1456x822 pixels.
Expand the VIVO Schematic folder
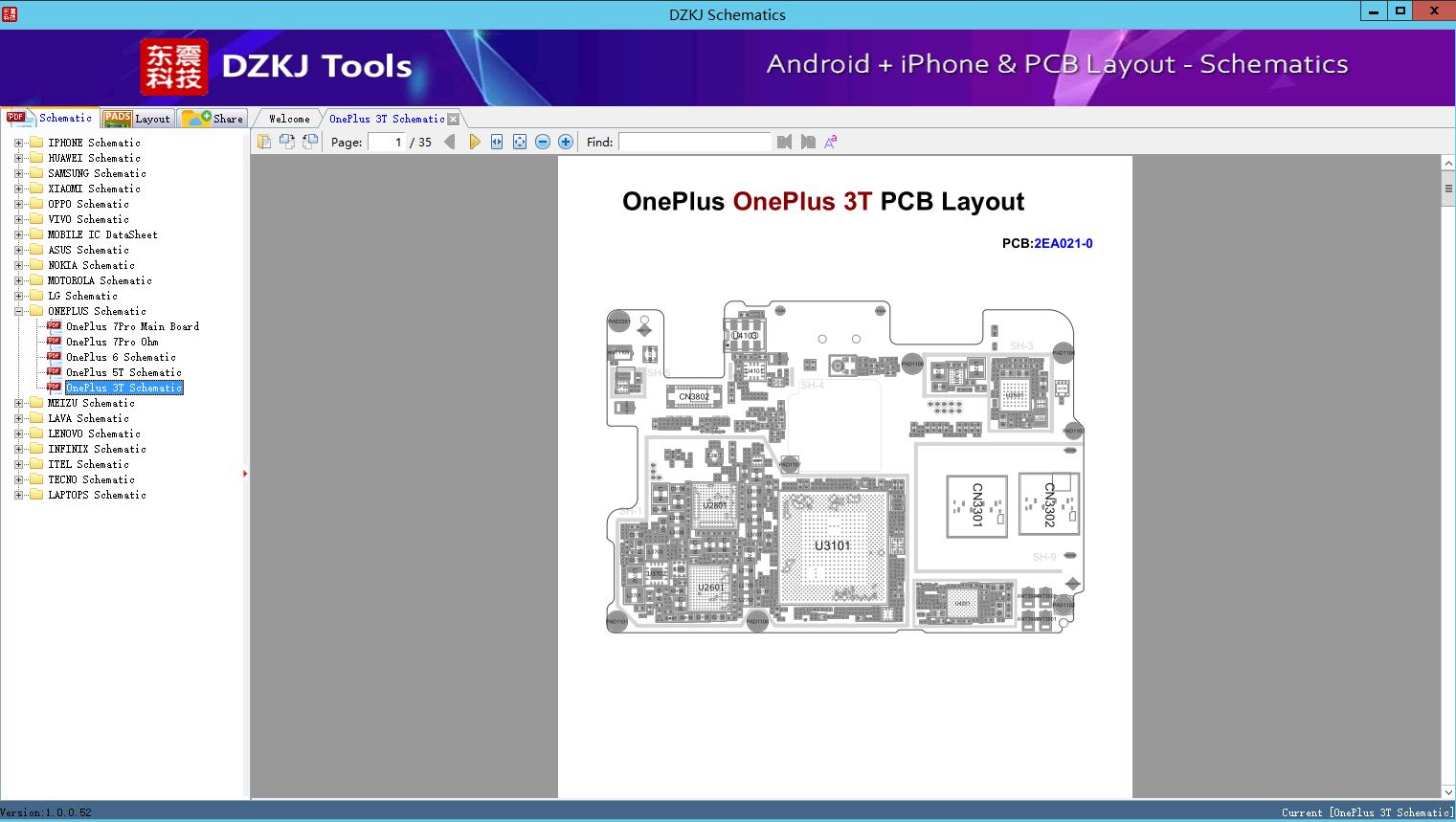pyautogui.click(x=18, y=219)
